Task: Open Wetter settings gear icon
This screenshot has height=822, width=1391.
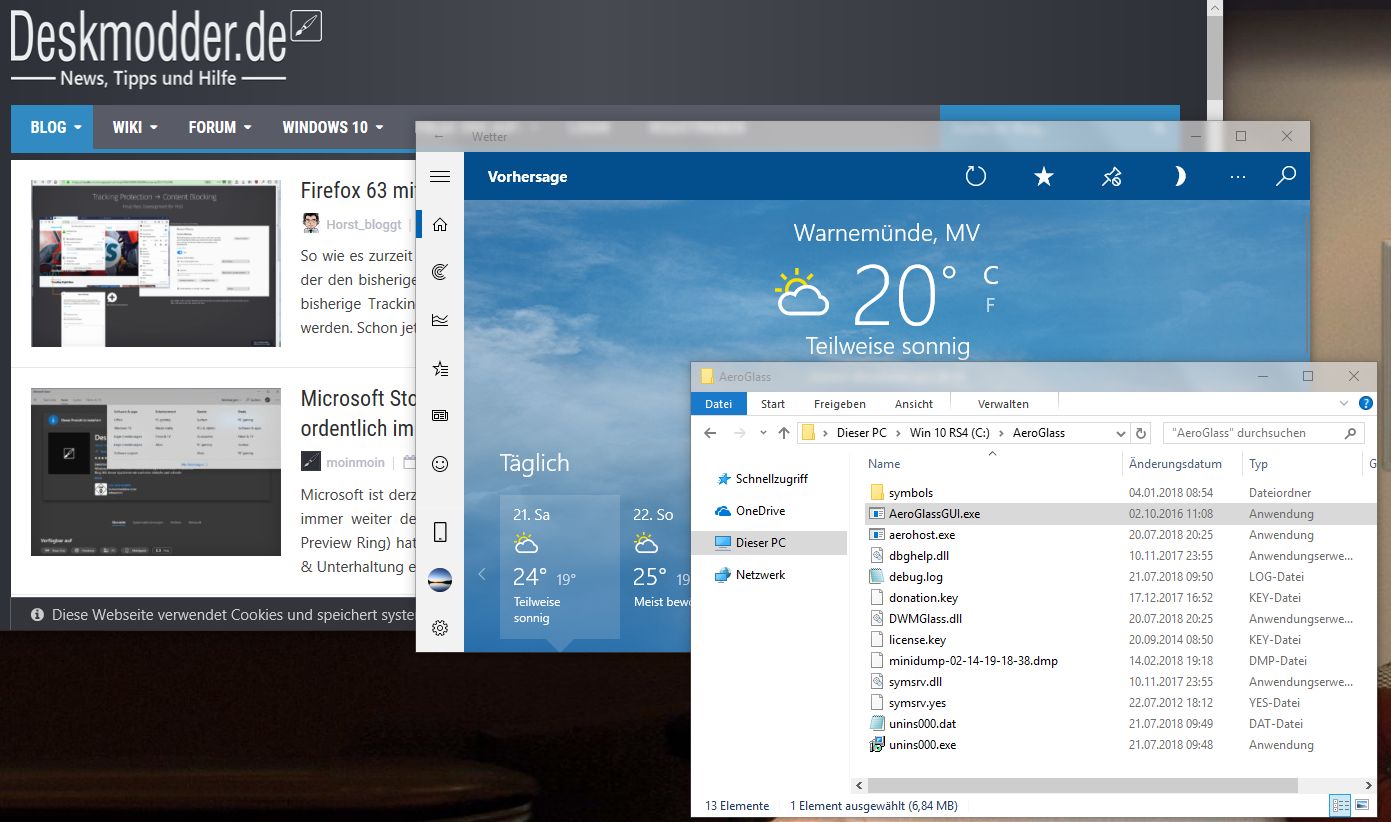Action: (x=440, y=628)
